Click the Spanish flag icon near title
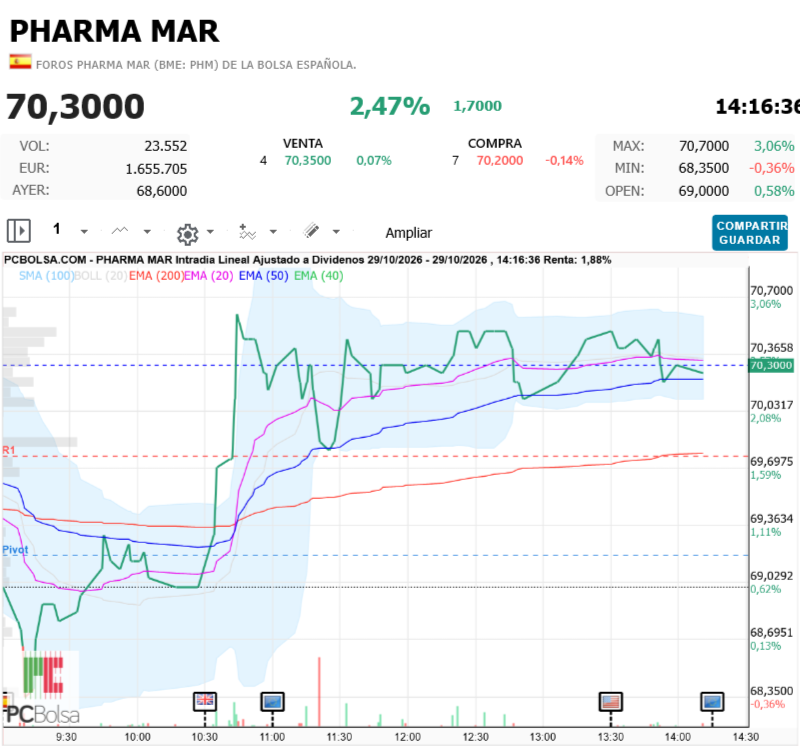This screenshot has width=800, height=746. [x=20, y=62]
